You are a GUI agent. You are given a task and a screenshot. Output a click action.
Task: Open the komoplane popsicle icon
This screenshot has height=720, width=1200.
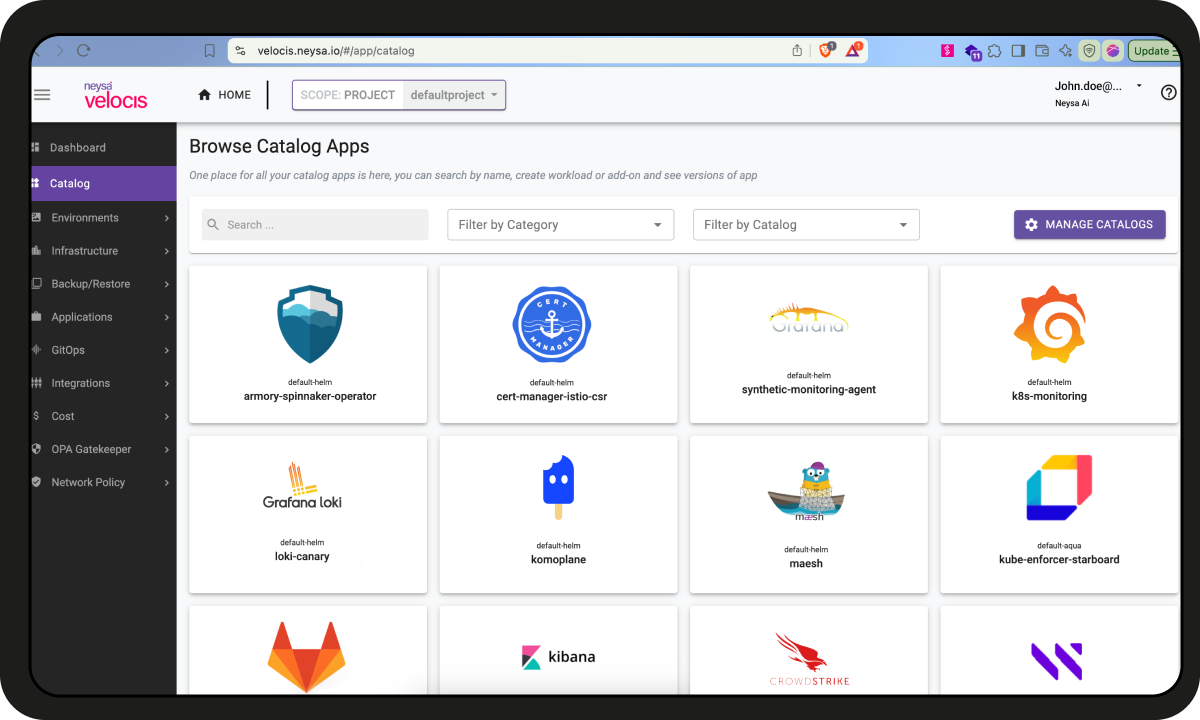point(559,487)
